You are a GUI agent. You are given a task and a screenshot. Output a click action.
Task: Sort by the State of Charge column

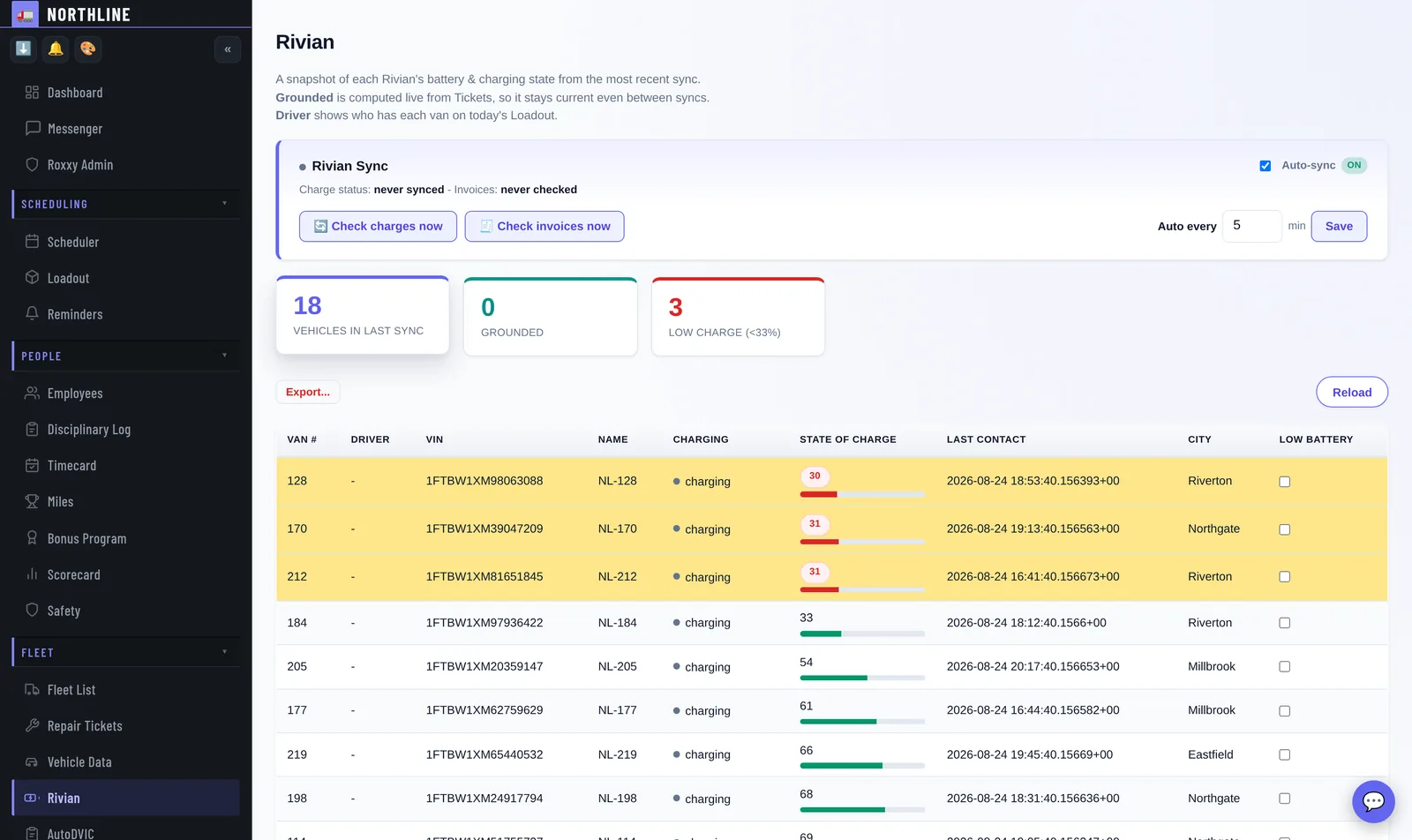coord(848,439)
